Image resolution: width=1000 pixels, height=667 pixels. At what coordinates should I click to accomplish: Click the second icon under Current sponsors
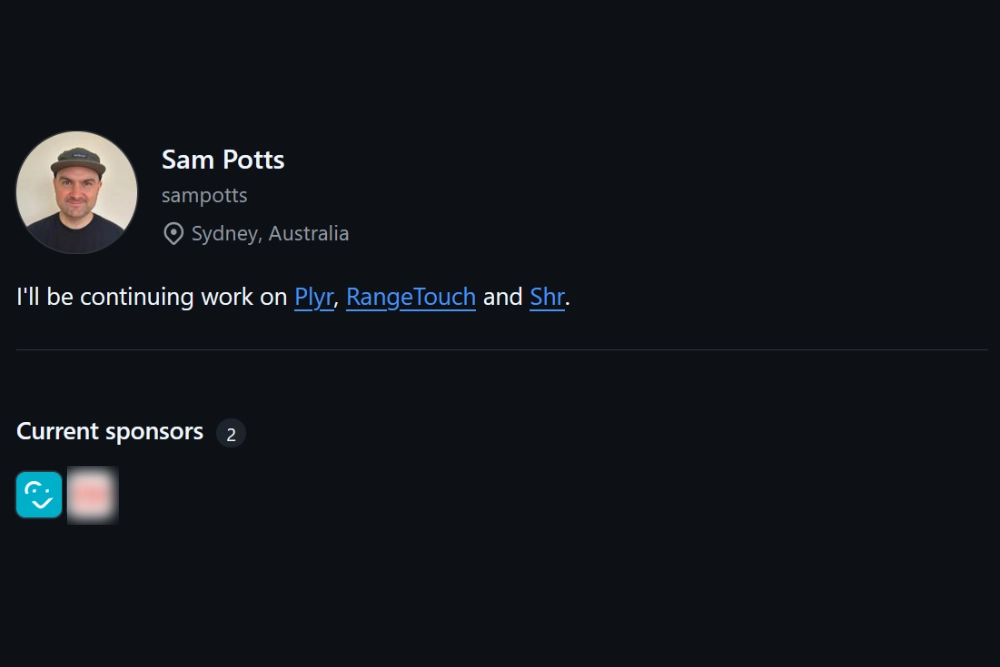pyautogui.click(x=92, y=495)
